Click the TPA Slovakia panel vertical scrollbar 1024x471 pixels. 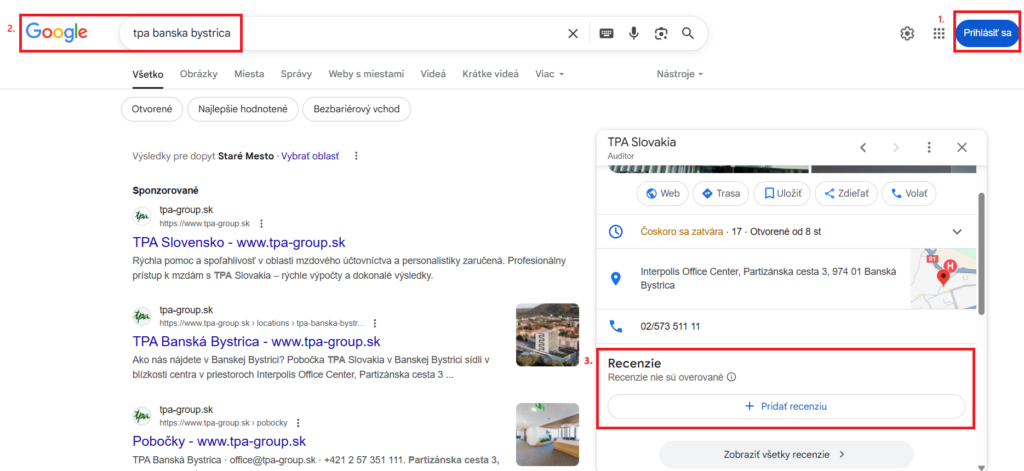981,255
